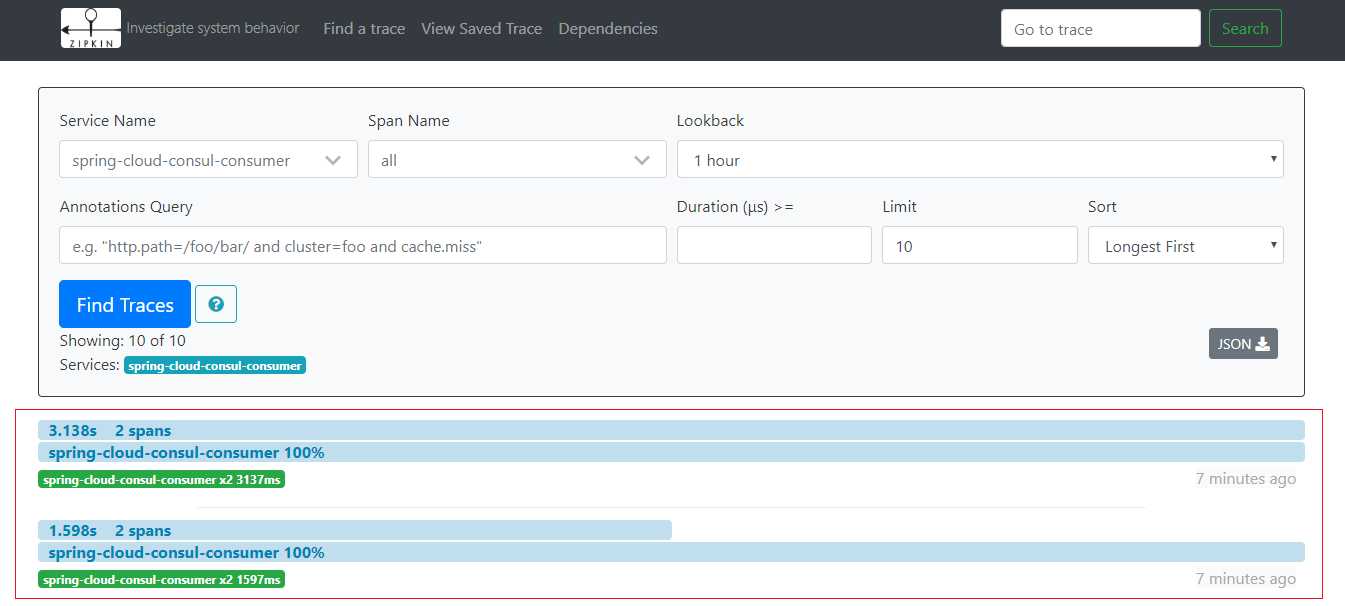1345x606 pixels.
Task: Open the View Saved Trace page
Action: click(x=482, y=29)
